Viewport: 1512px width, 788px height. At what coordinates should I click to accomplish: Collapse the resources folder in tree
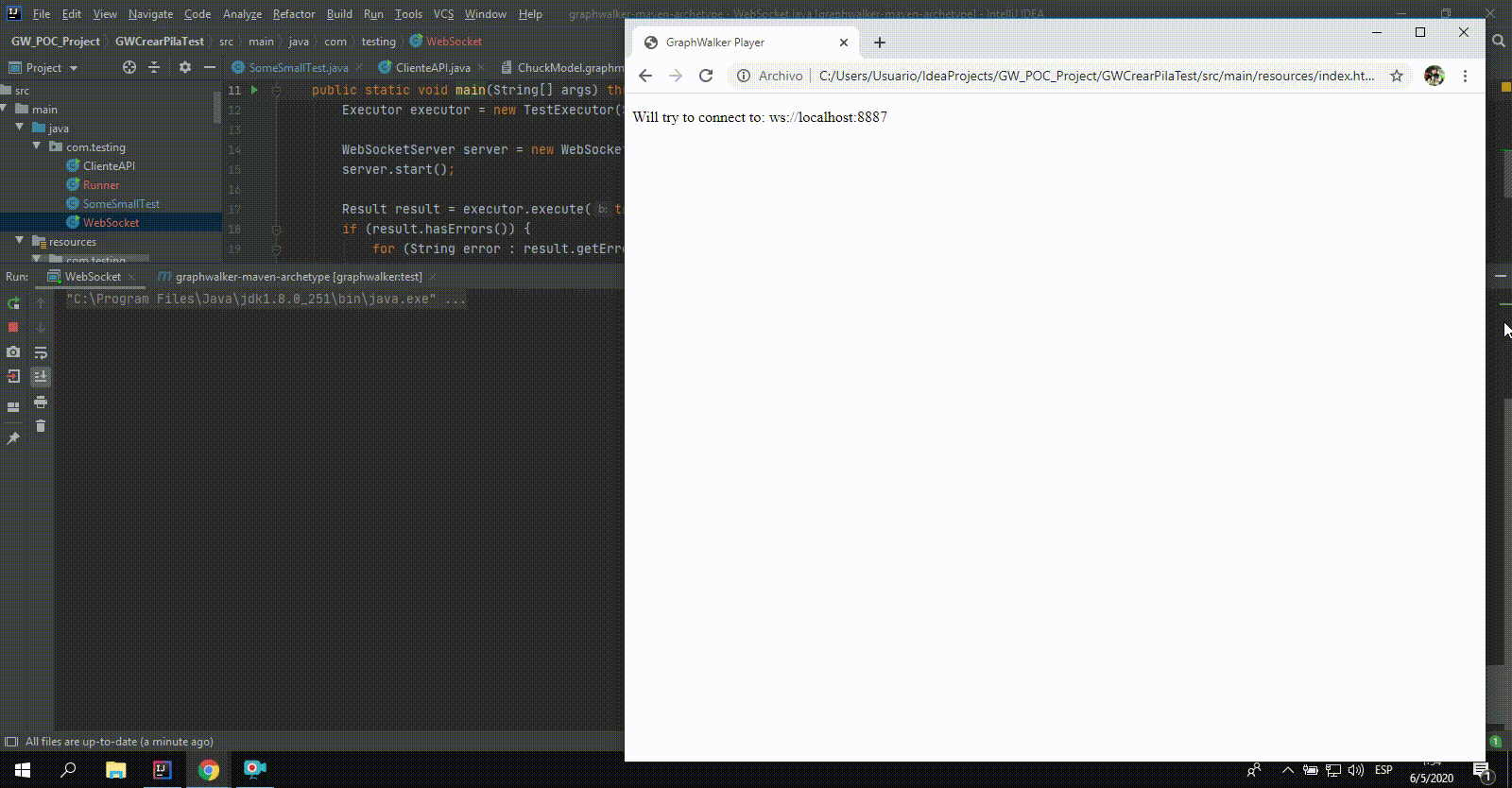tap(19, 241)
